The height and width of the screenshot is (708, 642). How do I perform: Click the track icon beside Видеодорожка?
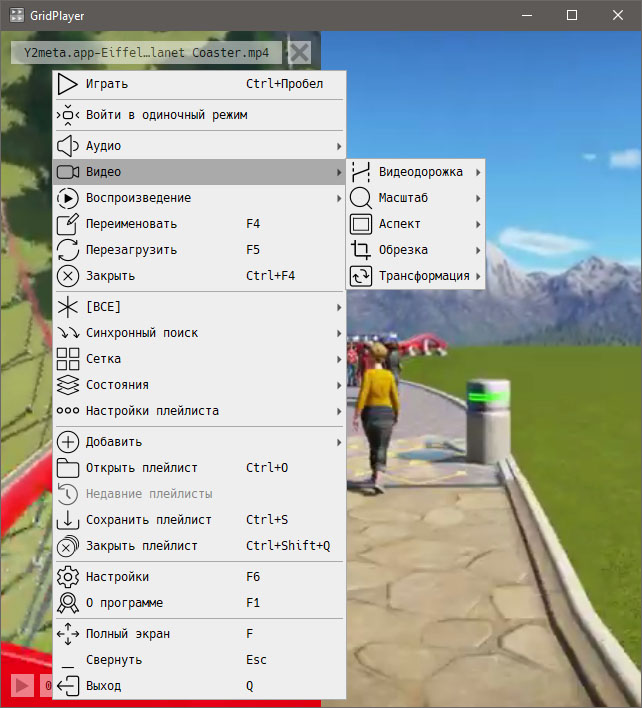(361, 172)
